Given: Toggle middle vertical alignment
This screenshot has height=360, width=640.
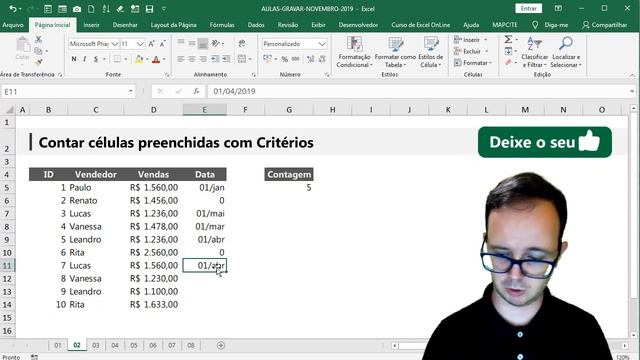Looking at the screenshot, I should [x=191, y=43].
